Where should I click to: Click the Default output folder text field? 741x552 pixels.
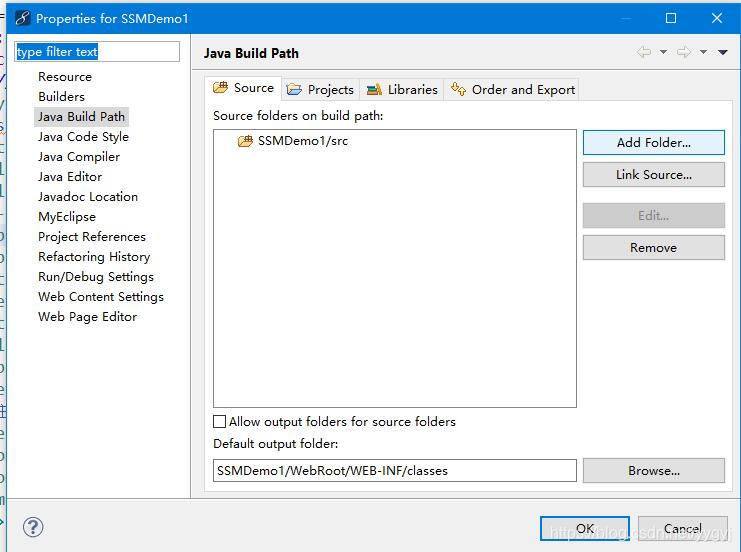coord(395,471)
